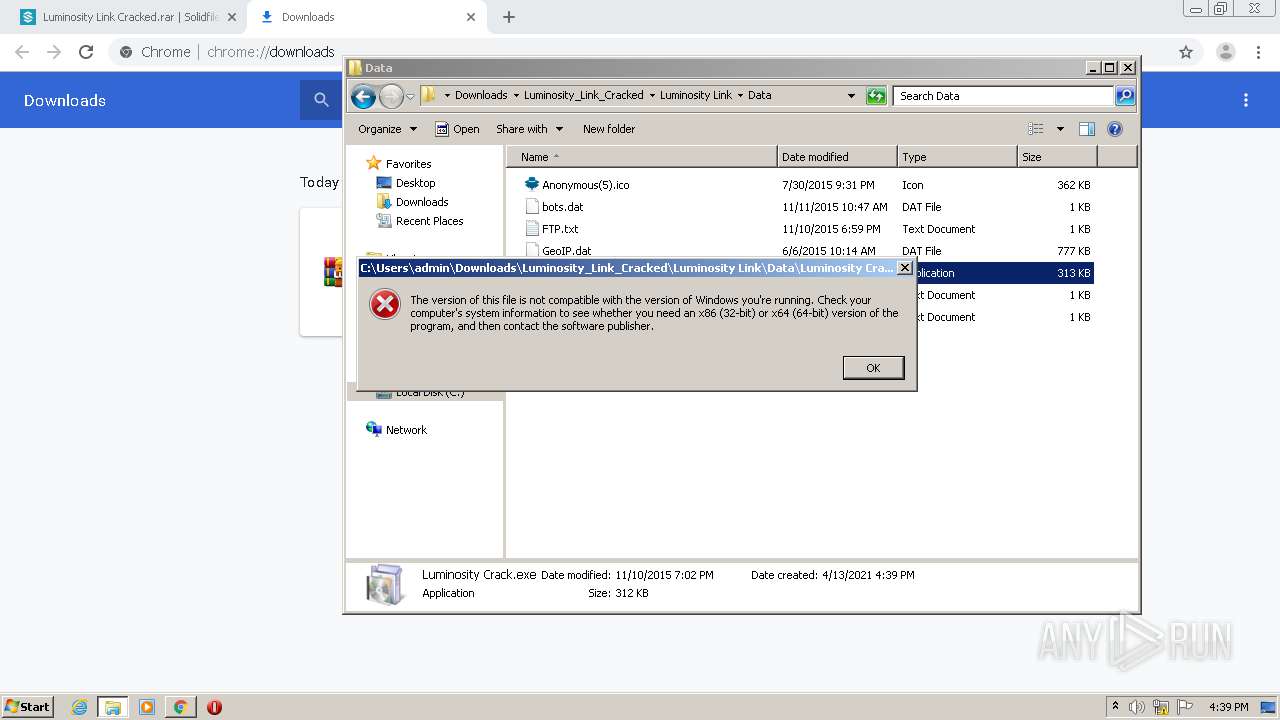Open the view options dropdown arrow
Image resolution: width=1280 pixels, height=720 pixels.
tap(1060, 129)
